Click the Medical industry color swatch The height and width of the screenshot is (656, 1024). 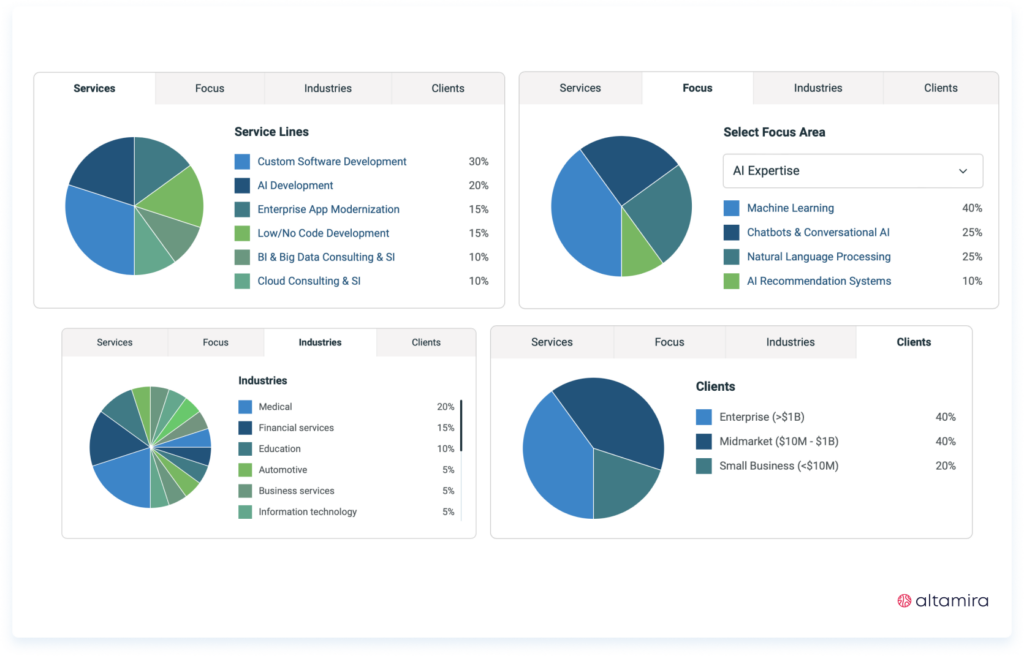pos(245,407)
